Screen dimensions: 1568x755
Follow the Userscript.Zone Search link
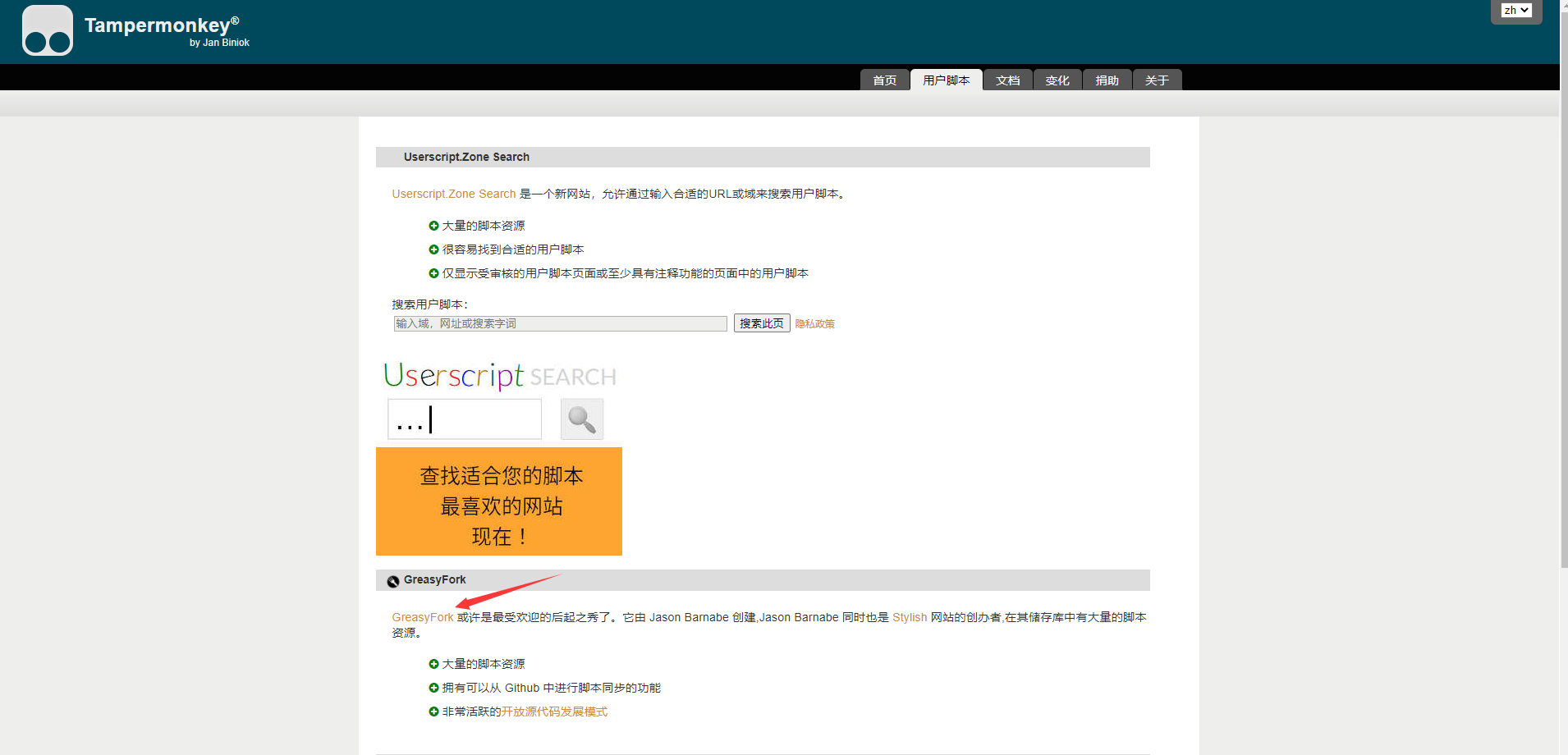pyautogui.click(x=454, y=194)
